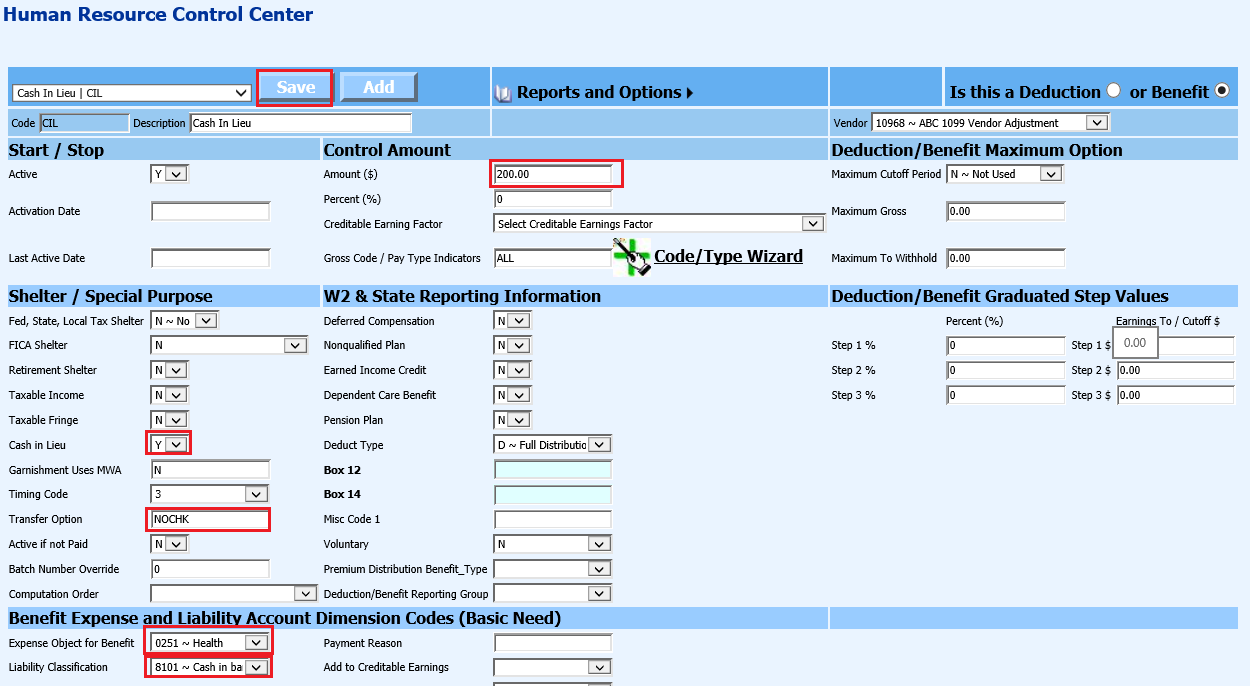Viewport: 1250px width, 686px height.
Task: Click into the Activation Date field
Action: point(210,212)
